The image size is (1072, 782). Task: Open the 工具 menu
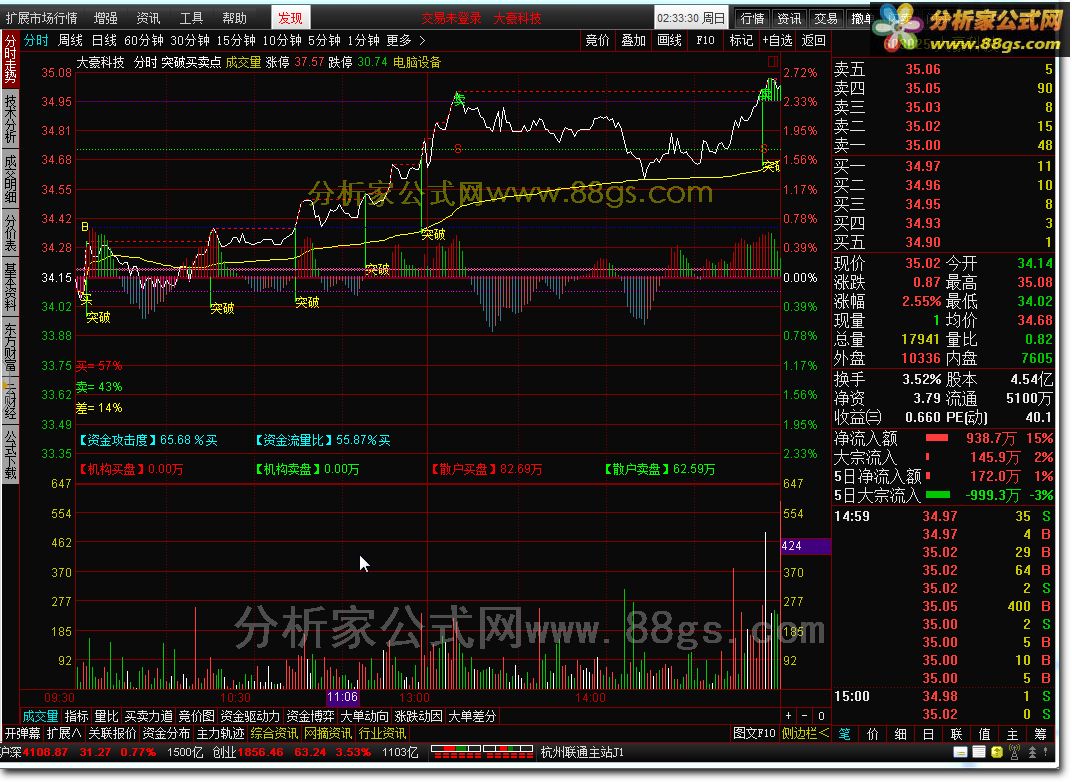coord(191,18)
